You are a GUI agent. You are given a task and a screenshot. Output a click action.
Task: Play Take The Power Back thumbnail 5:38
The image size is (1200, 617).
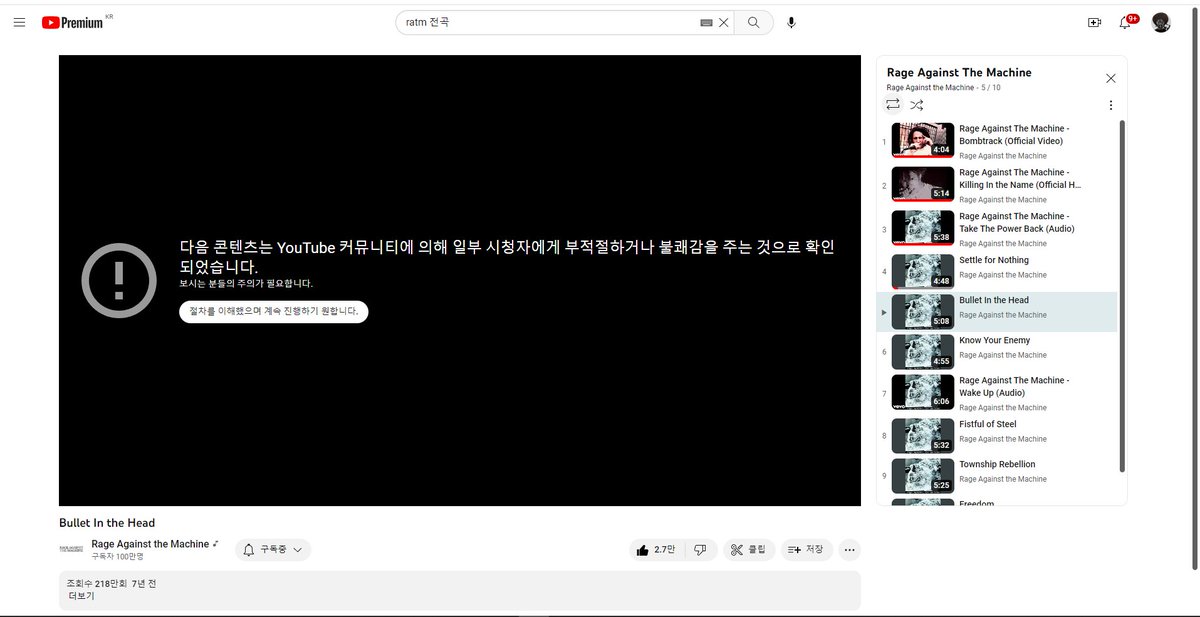pos(923,228)
